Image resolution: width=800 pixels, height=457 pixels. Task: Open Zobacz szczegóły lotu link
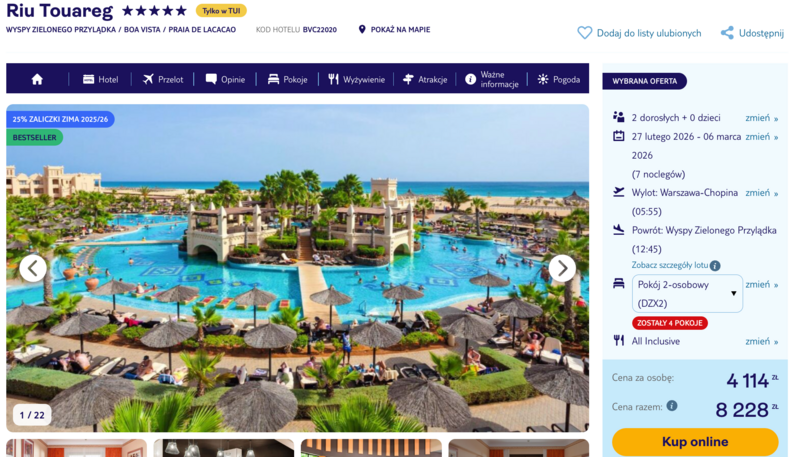coord(669,265)
